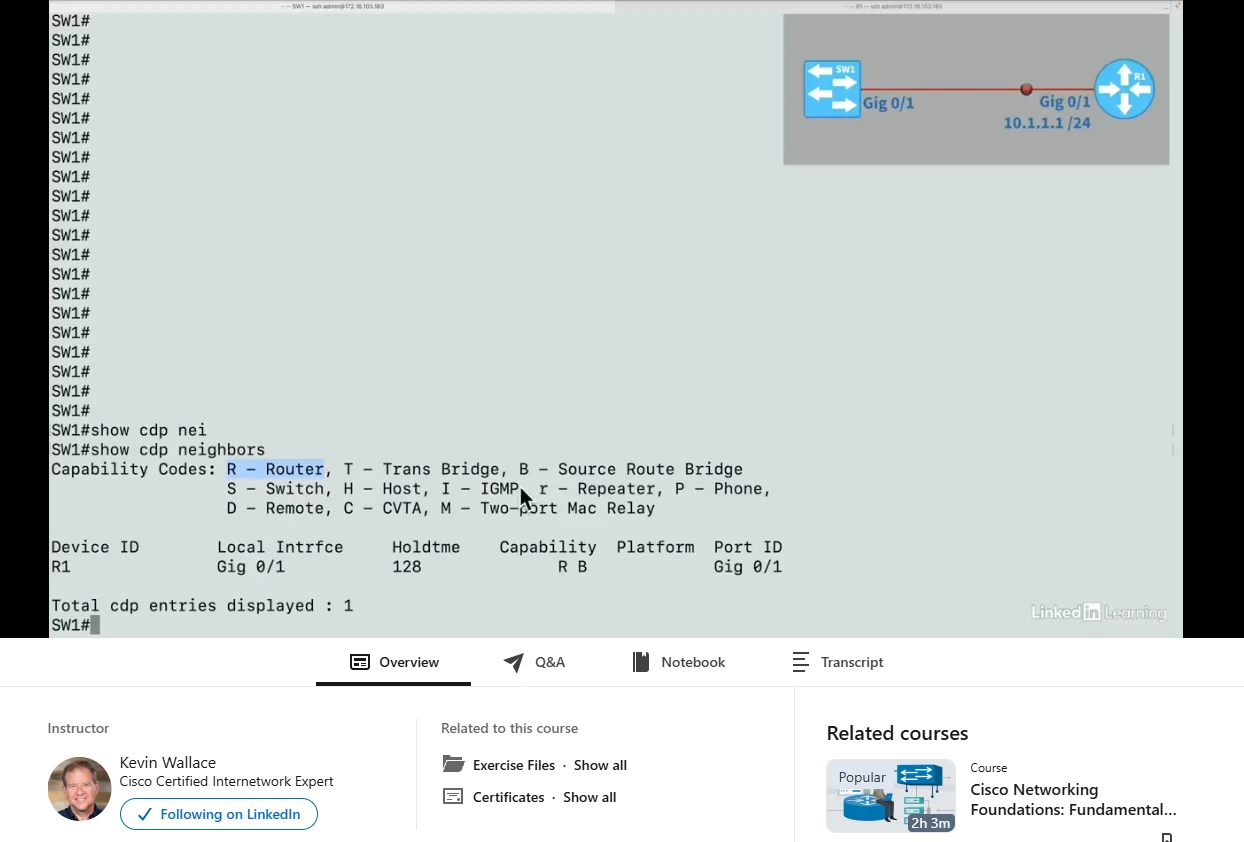The image size is (1244, 842).
Task: Click the video player area
Action: click(x=616, y=319)
